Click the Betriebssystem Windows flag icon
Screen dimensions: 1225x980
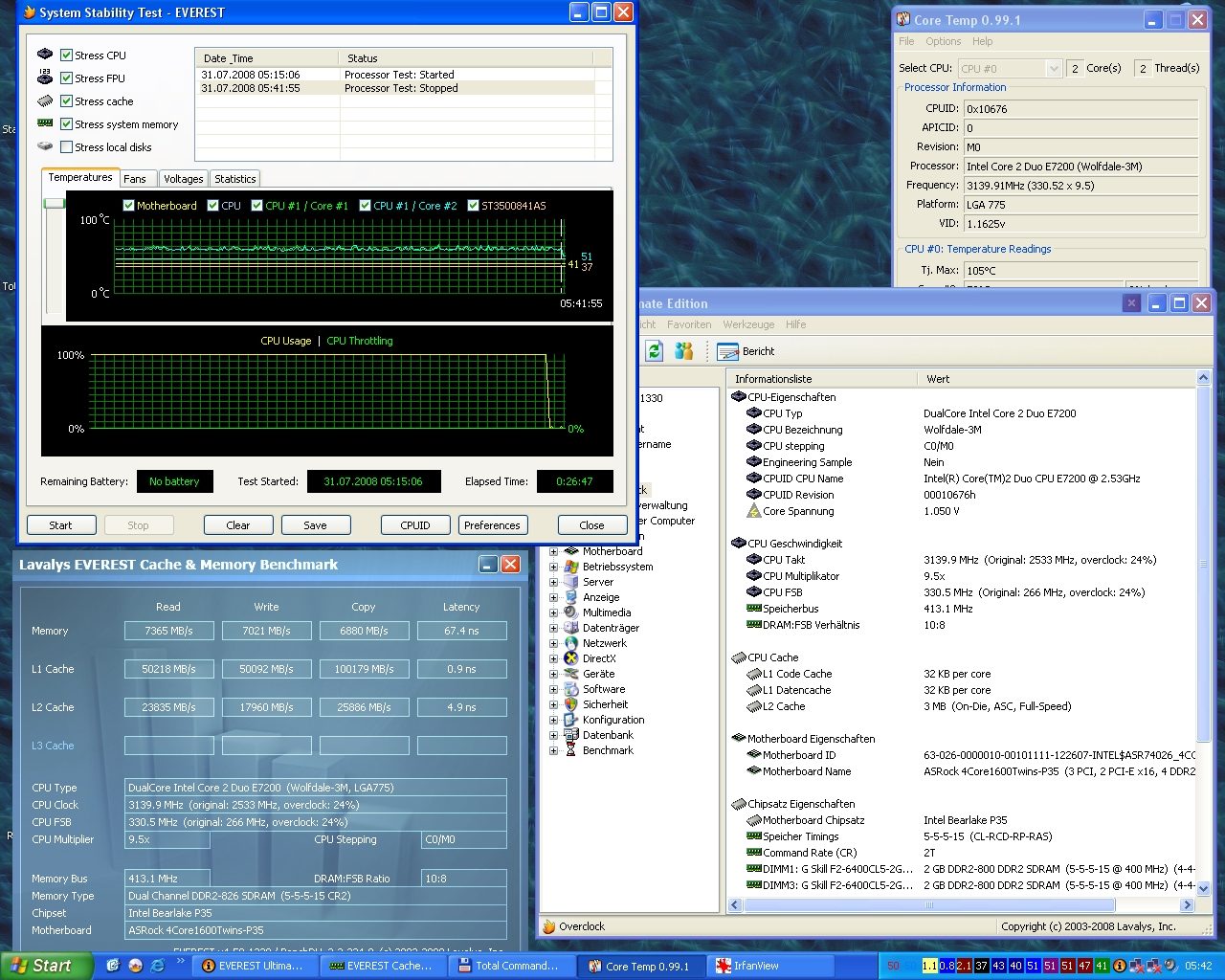pyautogui.click(x=571, y=567)
